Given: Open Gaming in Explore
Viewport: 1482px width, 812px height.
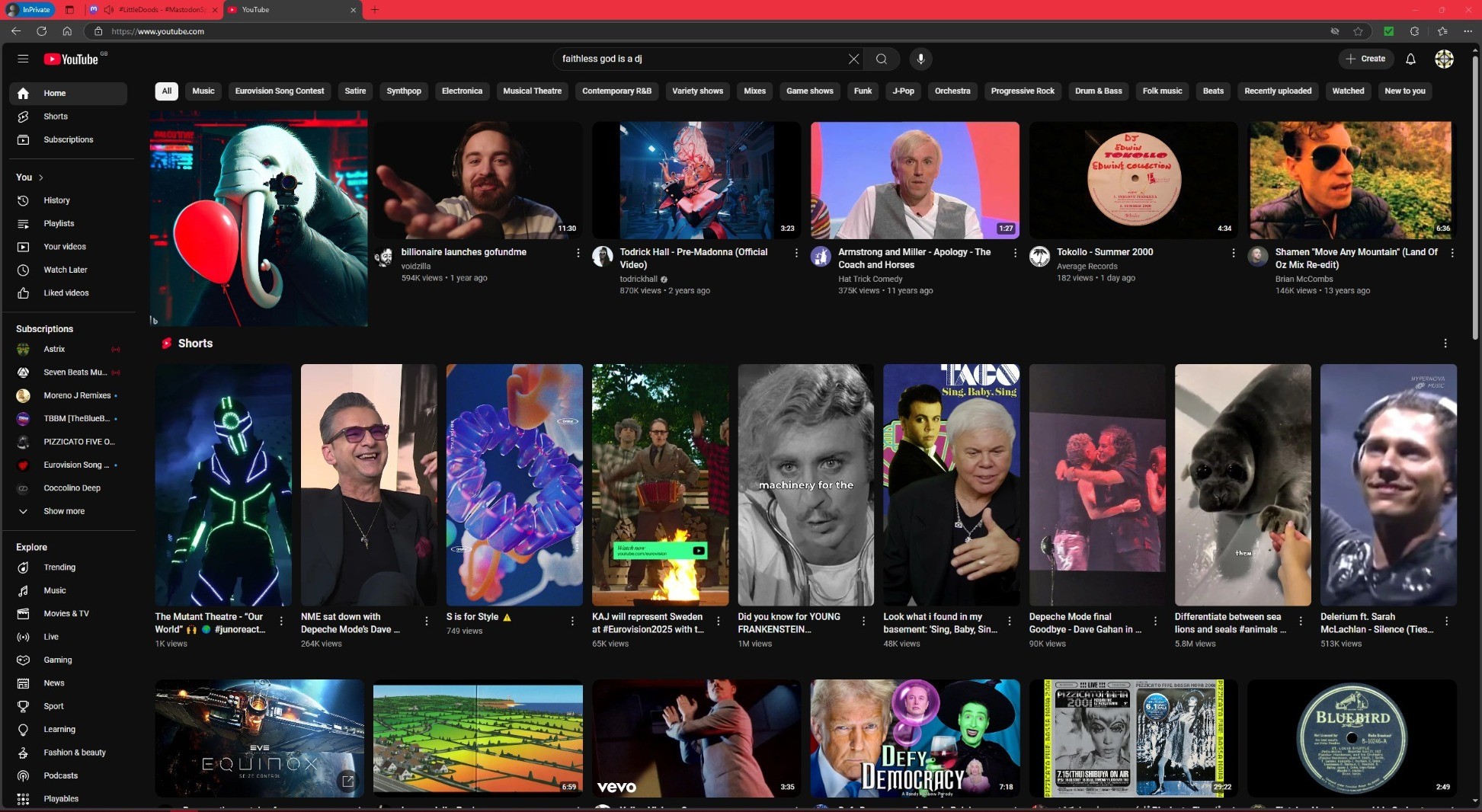Looking at the screenshot, I should pos(68,660).
